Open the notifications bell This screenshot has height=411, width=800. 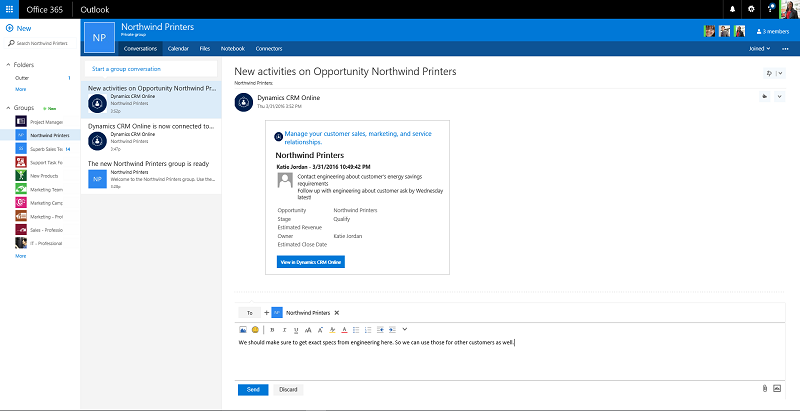731,9
